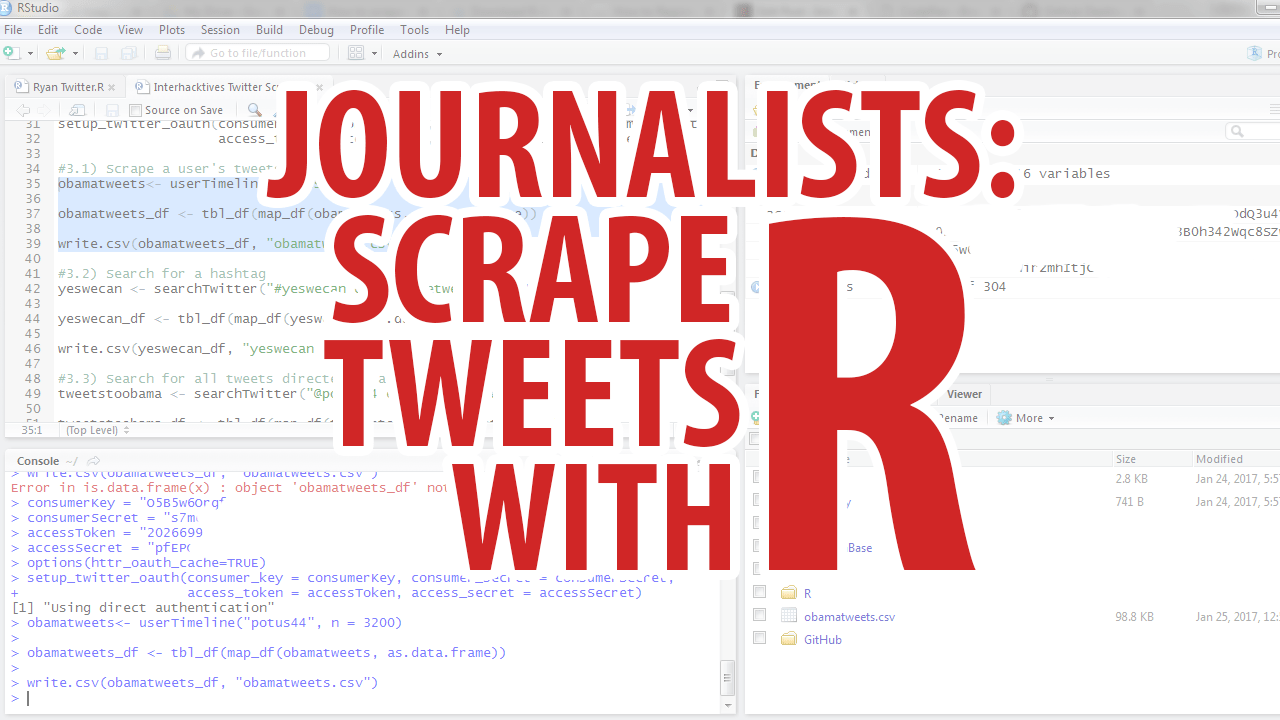Open the Code menu
Screen dimensions: 1280x720
tap(88, 30)
